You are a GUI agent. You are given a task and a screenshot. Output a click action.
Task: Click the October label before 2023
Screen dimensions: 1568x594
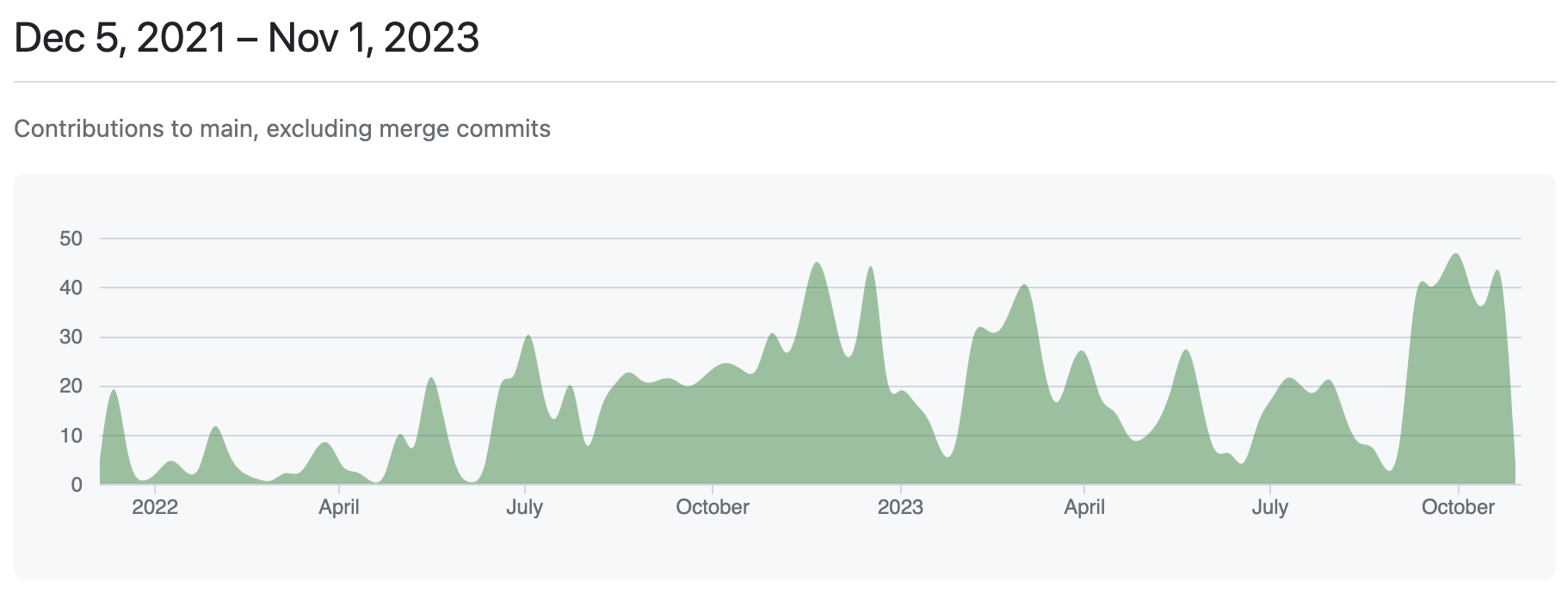(713, 507)
